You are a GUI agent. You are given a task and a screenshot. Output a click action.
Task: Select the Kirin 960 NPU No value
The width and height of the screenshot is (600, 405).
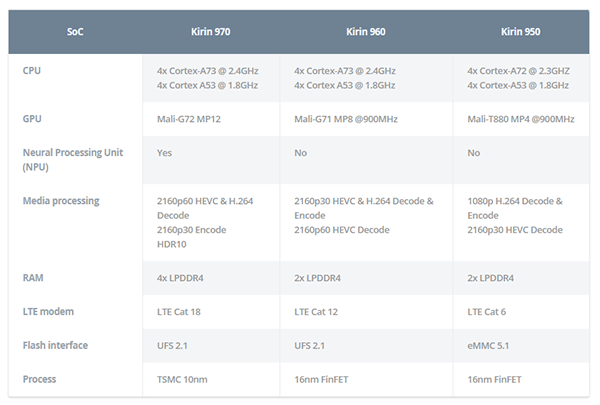(300, 153)
